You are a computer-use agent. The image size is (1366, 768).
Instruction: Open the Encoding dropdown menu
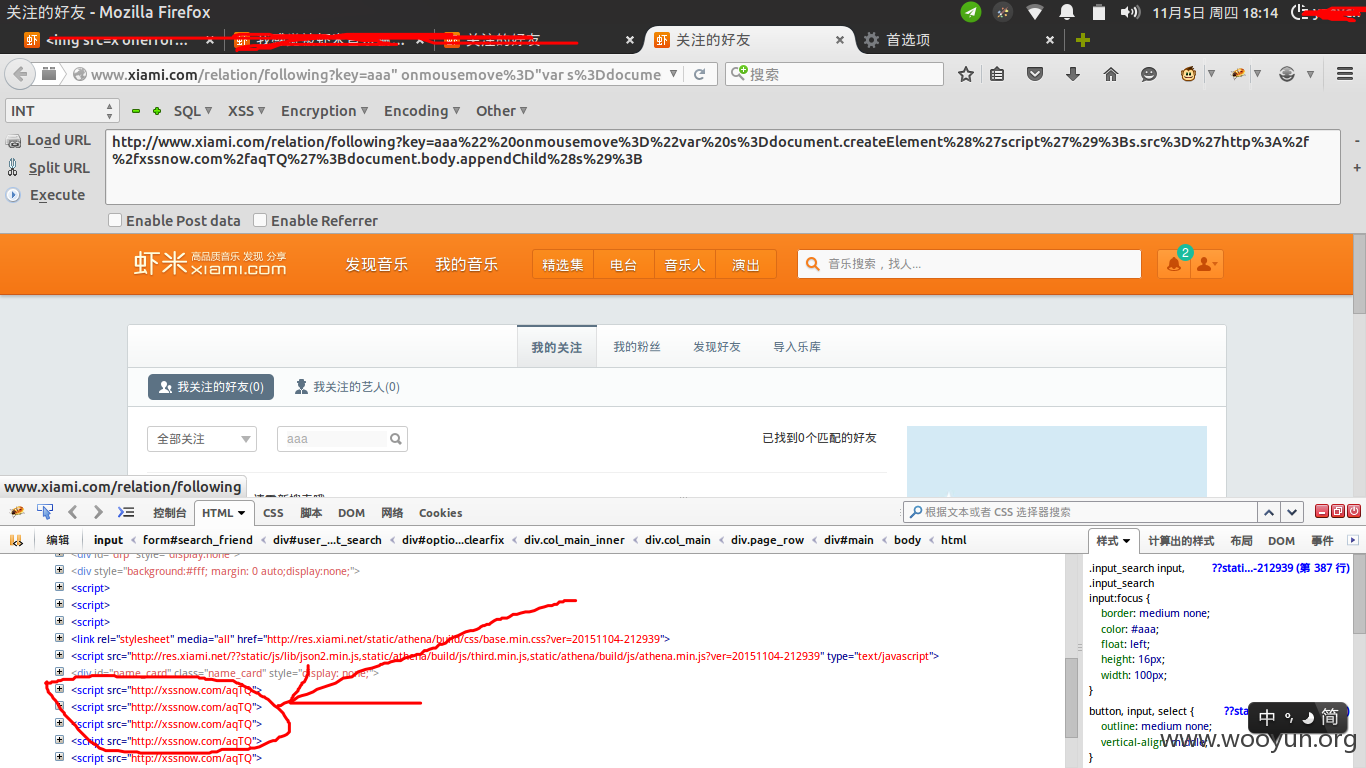pyautogui.click(x=422, y=111)
